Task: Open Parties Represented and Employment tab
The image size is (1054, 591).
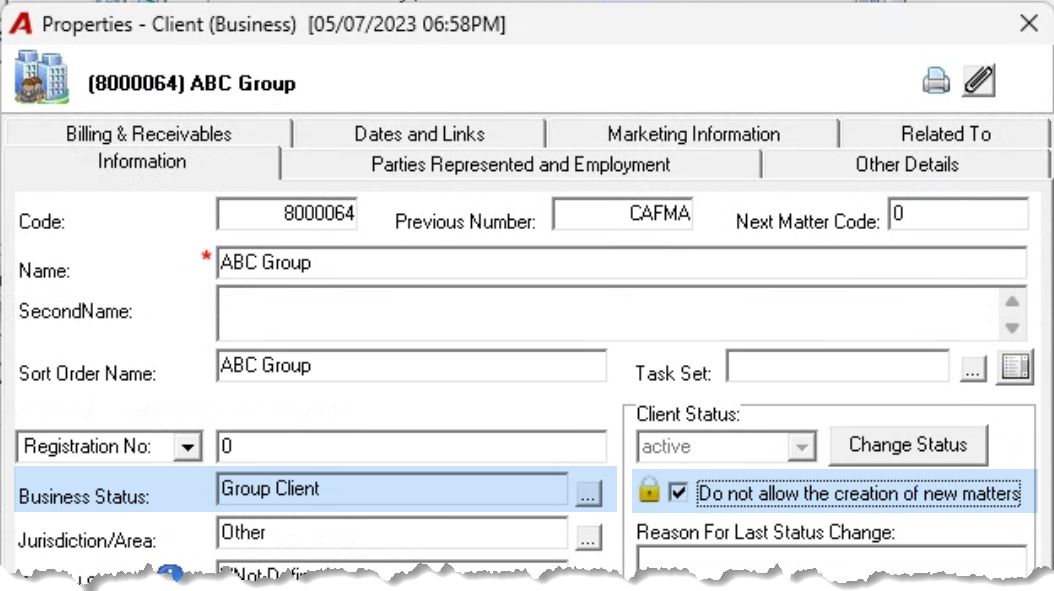Action: click(521, 164)
